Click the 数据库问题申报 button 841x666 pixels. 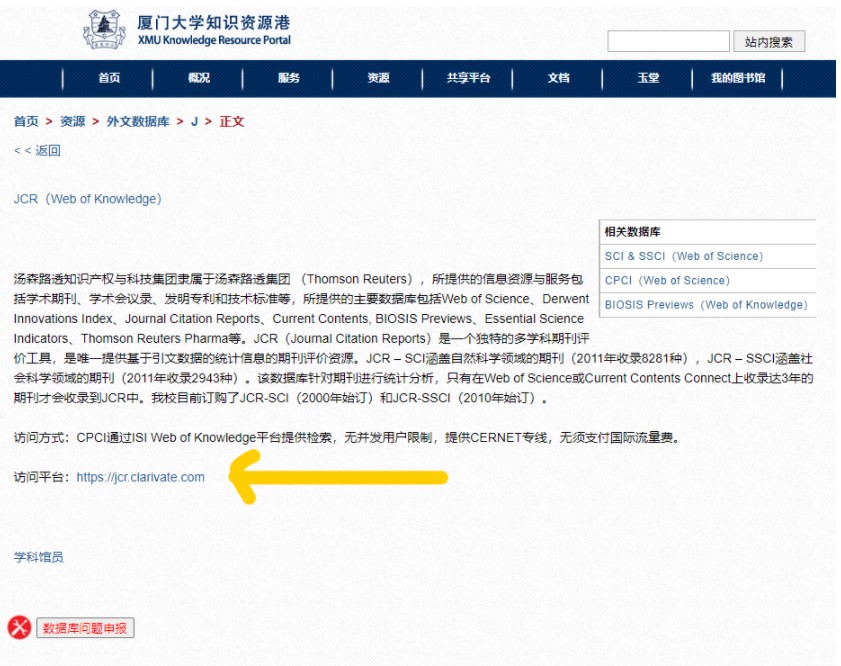(85, 628)
